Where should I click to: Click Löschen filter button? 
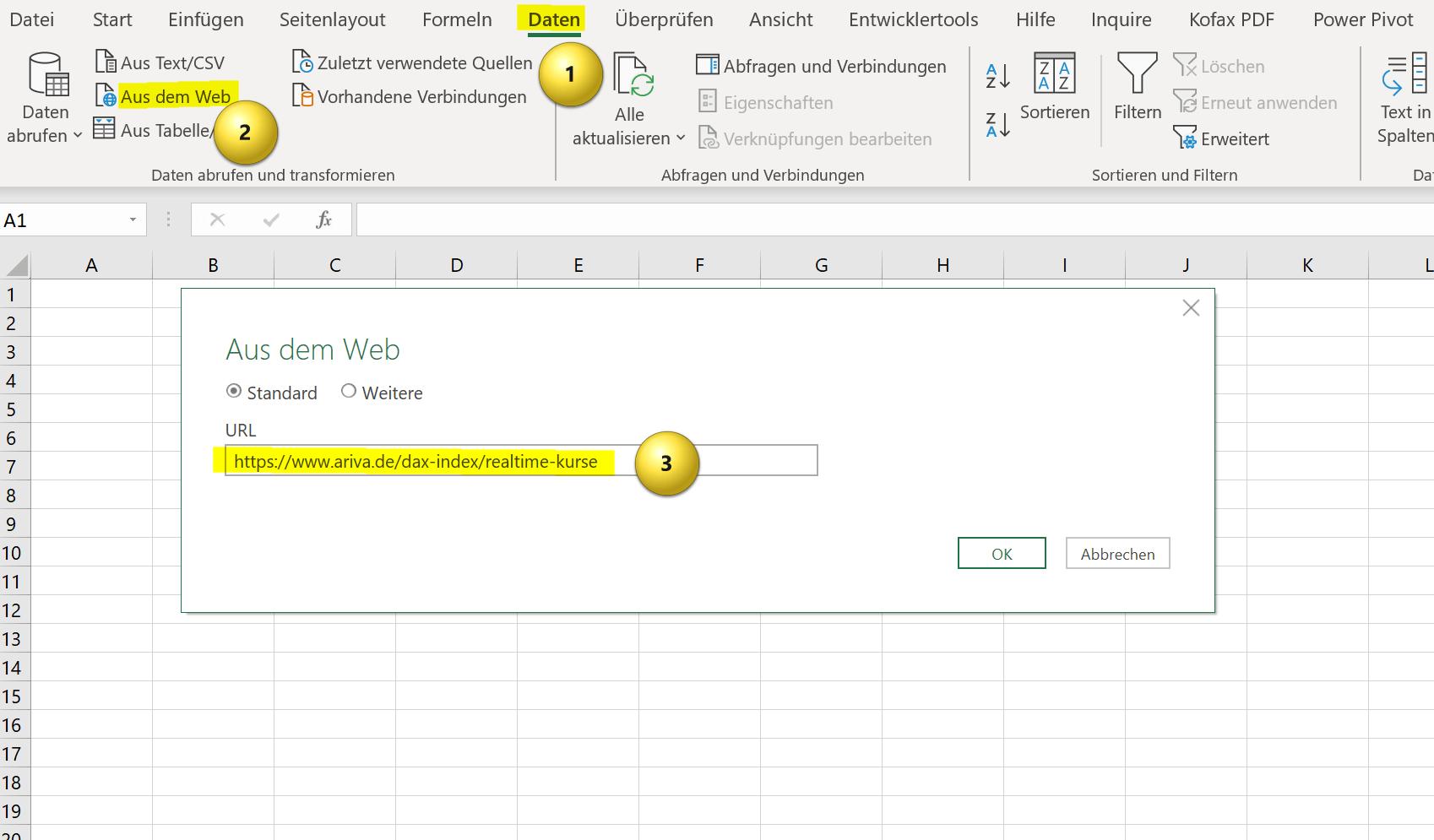coord(1219,66)
